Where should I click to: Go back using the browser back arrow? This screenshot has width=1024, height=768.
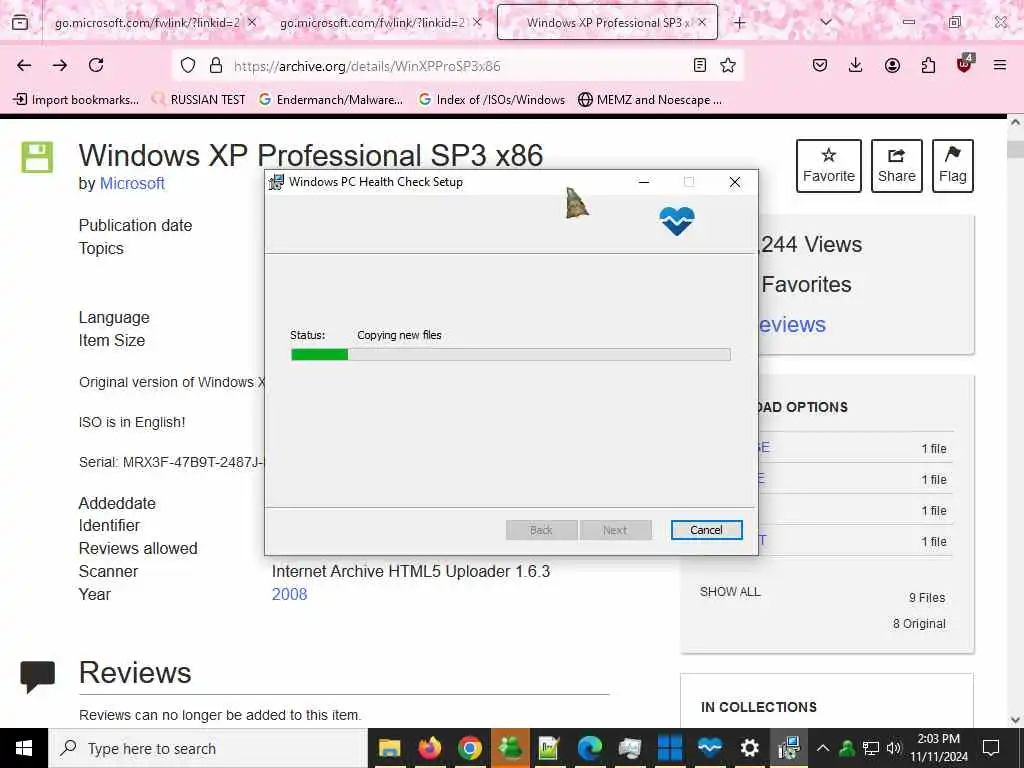pyautogui.click(x=24, y=65)
